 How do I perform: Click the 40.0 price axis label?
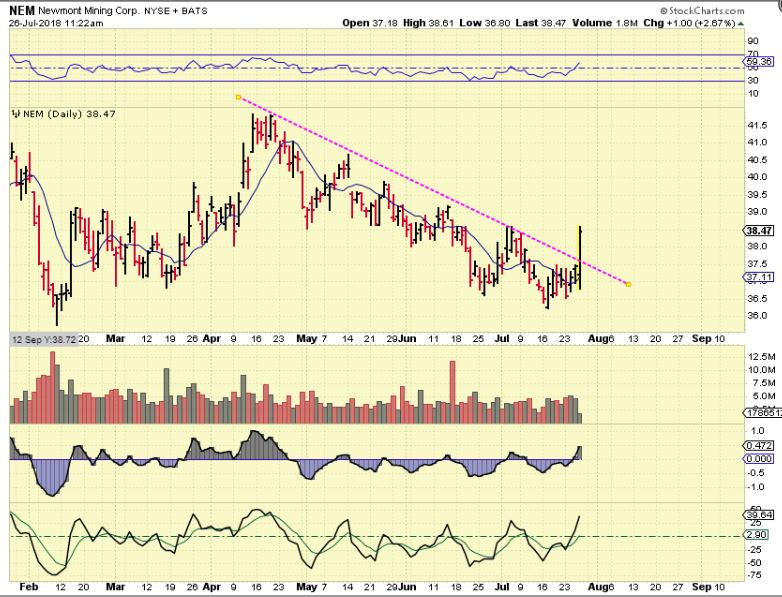(x=757, y=177)
